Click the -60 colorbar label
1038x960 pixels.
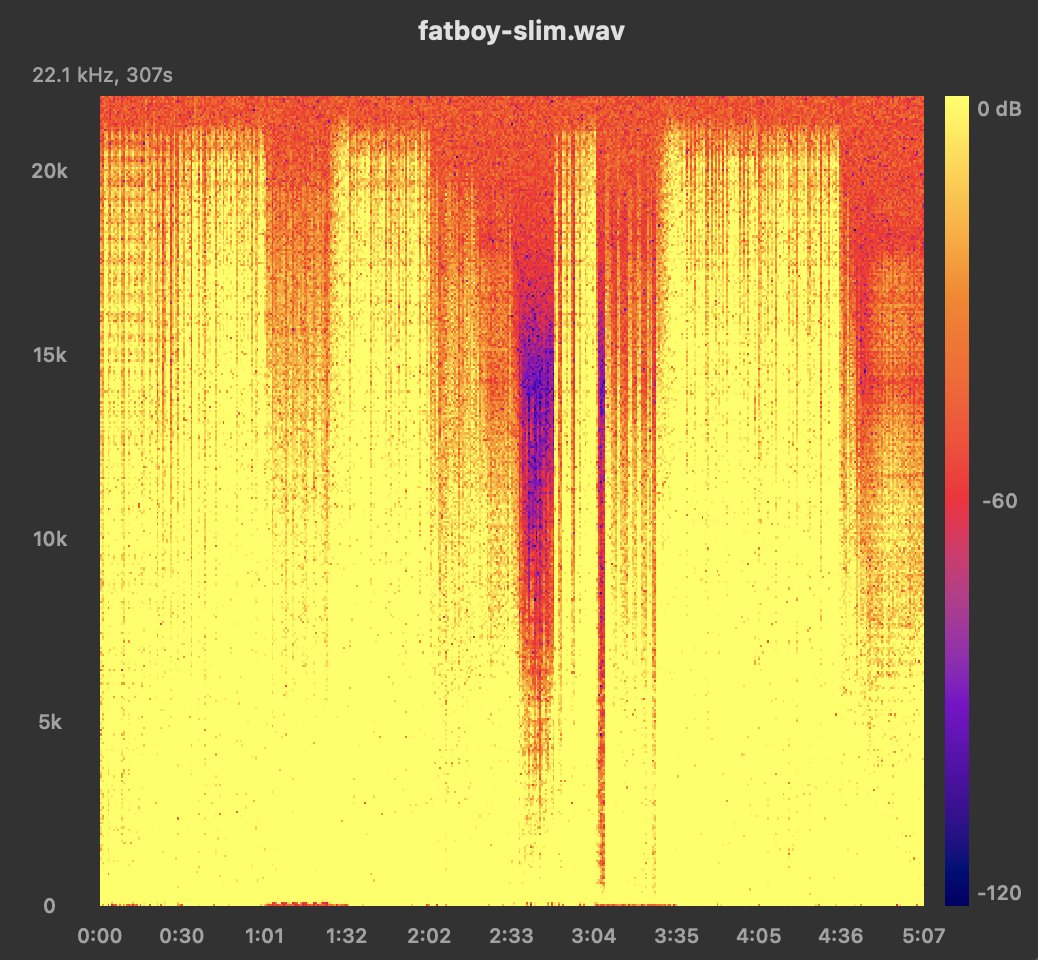(x=1000, y=501)
